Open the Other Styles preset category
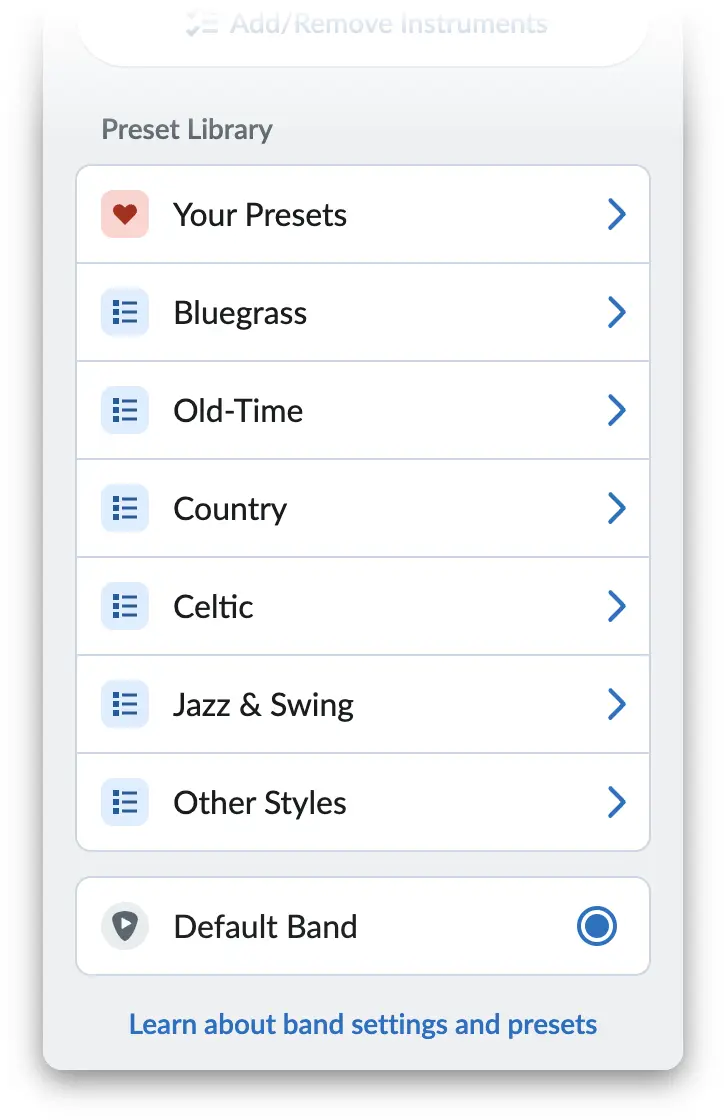The width and height of the screenshot is (726, 1120). pos(260,803)
